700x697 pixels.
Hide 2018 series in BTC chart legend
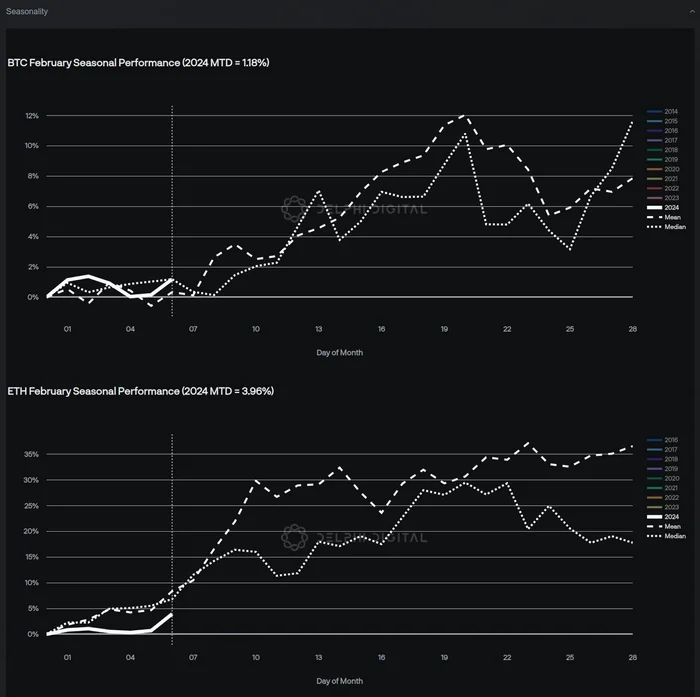coord(662,150)
